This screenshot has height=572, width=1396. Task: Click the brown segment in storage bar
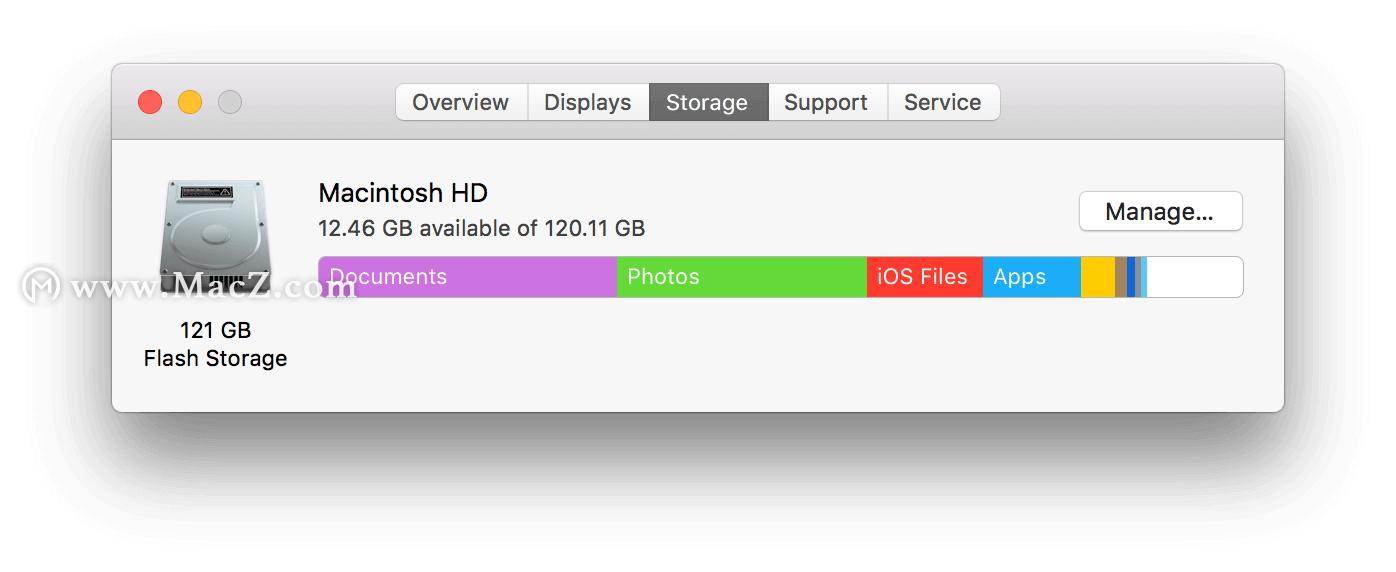1121,277
